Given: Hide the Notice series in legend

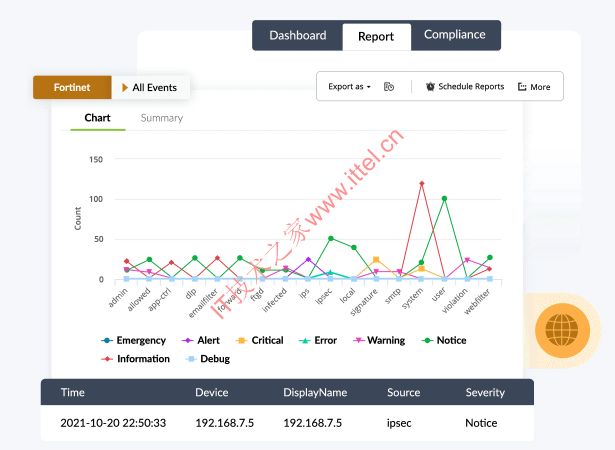Looking at the screenshot, I should point(444,340).
